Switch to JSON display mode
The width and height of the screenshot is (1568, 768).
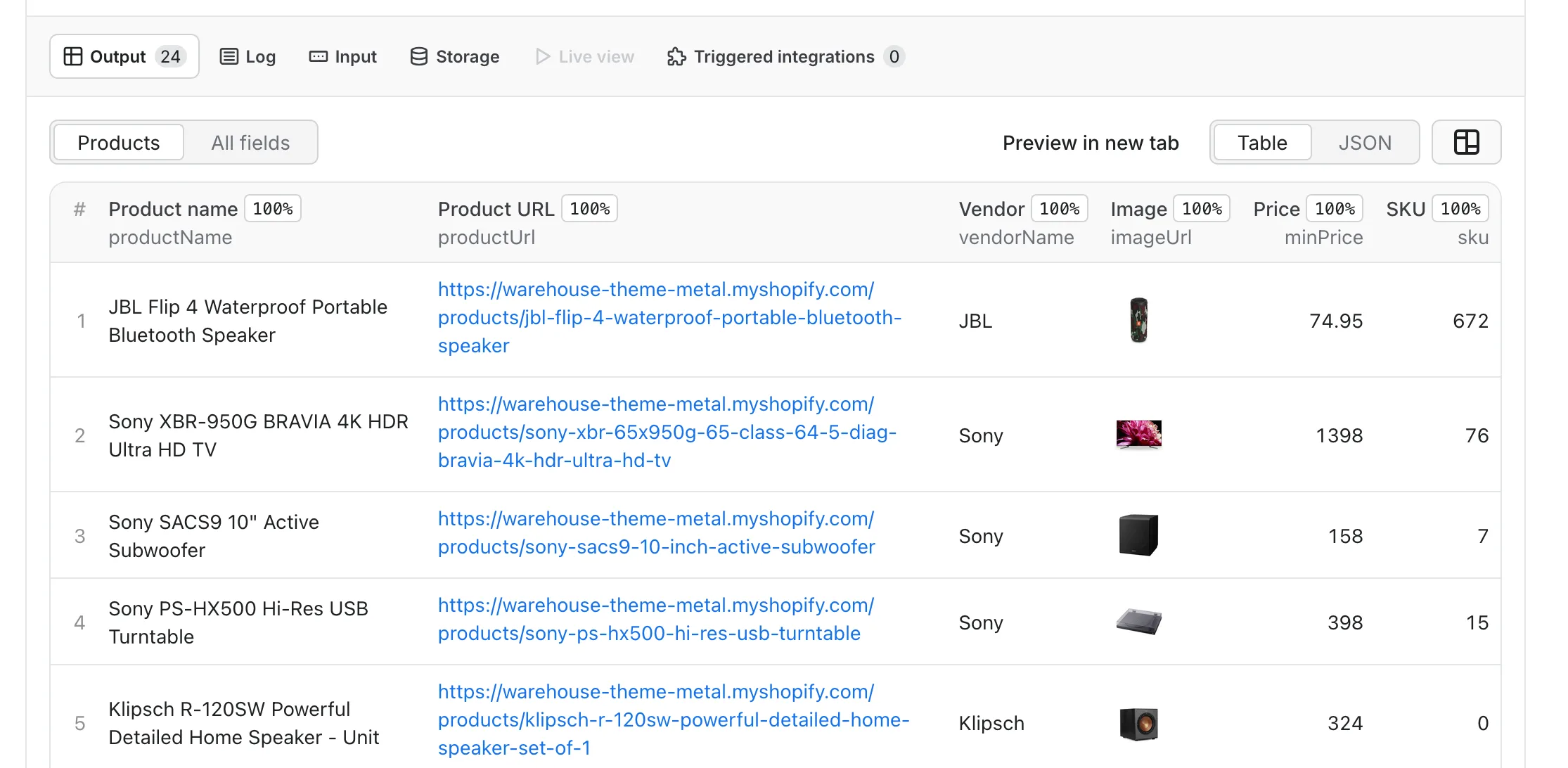pos(1365,142)
